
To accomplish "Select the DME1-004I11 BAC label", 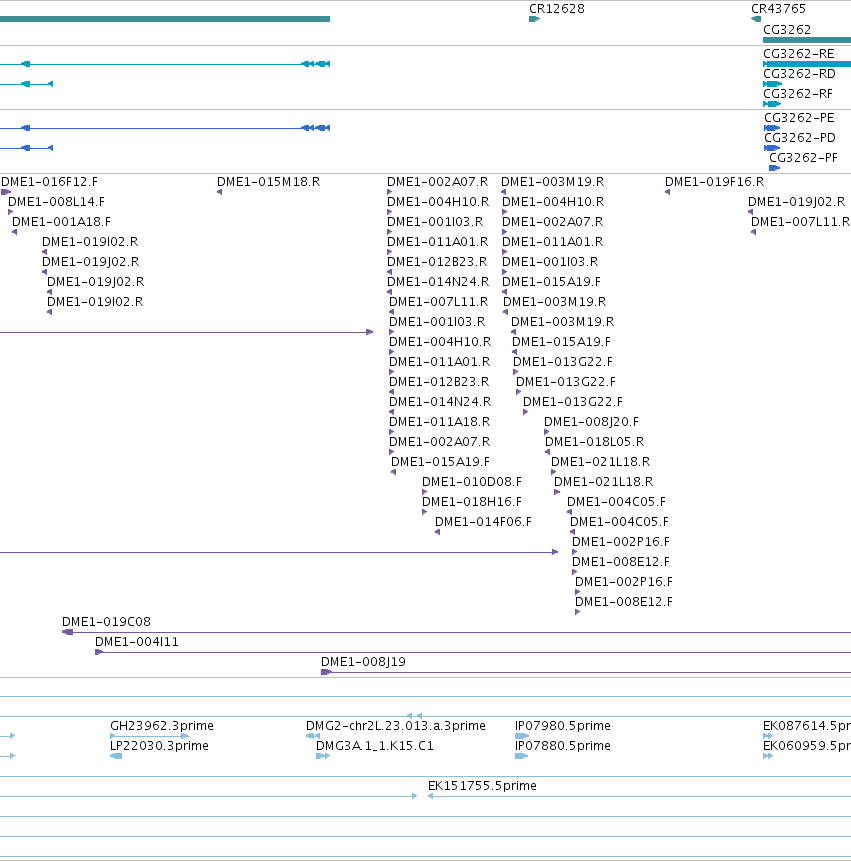I will tap(137, 642).
